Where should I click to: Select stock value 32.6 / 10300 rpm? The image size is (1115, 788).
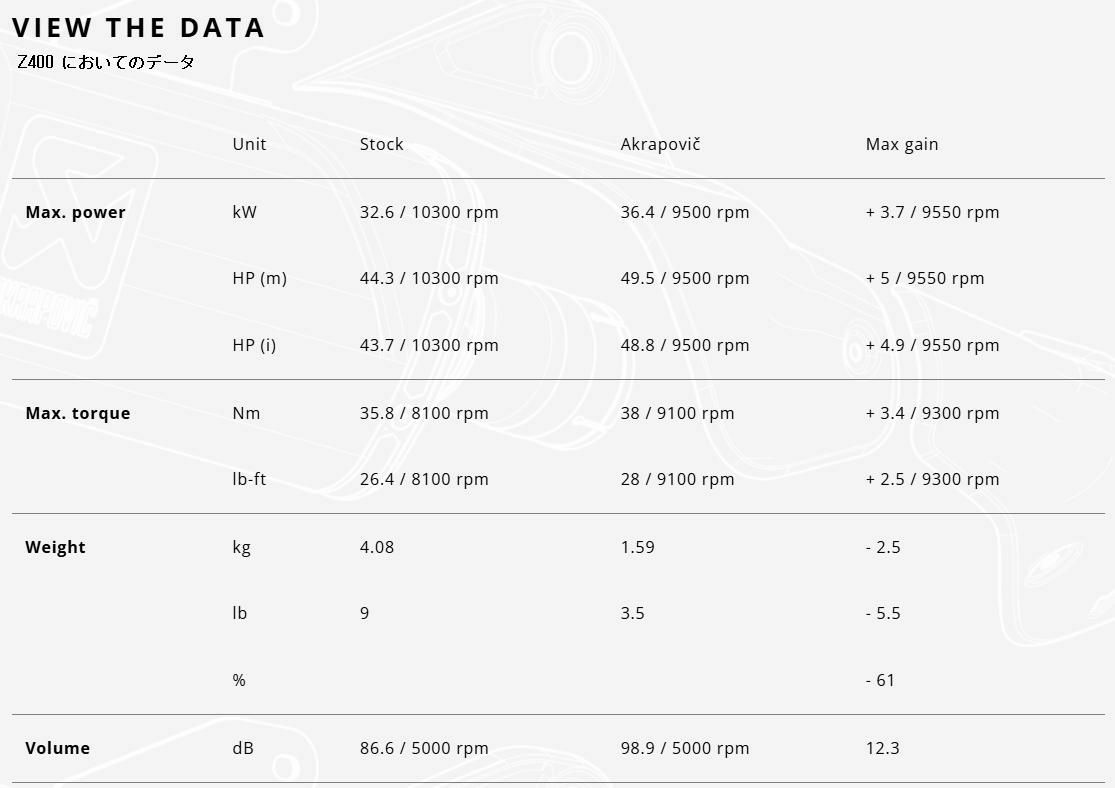pyautogui.click(x=428, y=212)
